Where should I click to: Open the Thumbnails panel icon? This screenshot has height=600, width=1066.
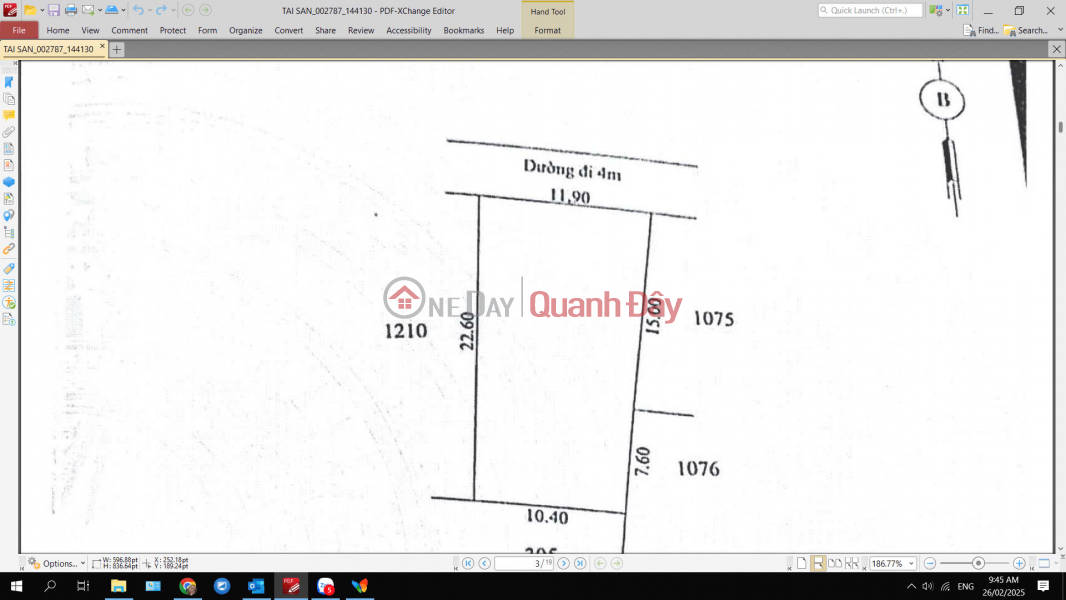9,99
